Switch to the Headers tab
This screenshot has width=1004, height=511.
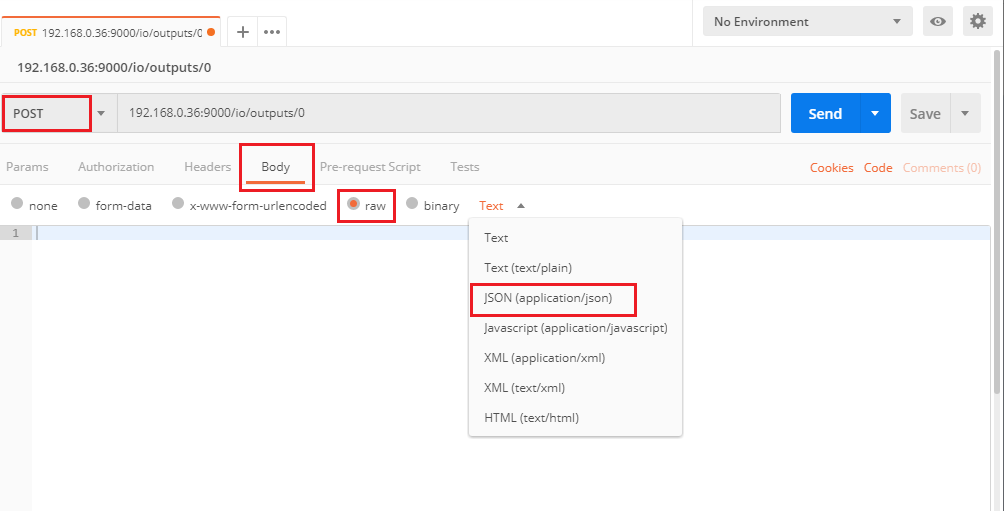tap(207, 167)
